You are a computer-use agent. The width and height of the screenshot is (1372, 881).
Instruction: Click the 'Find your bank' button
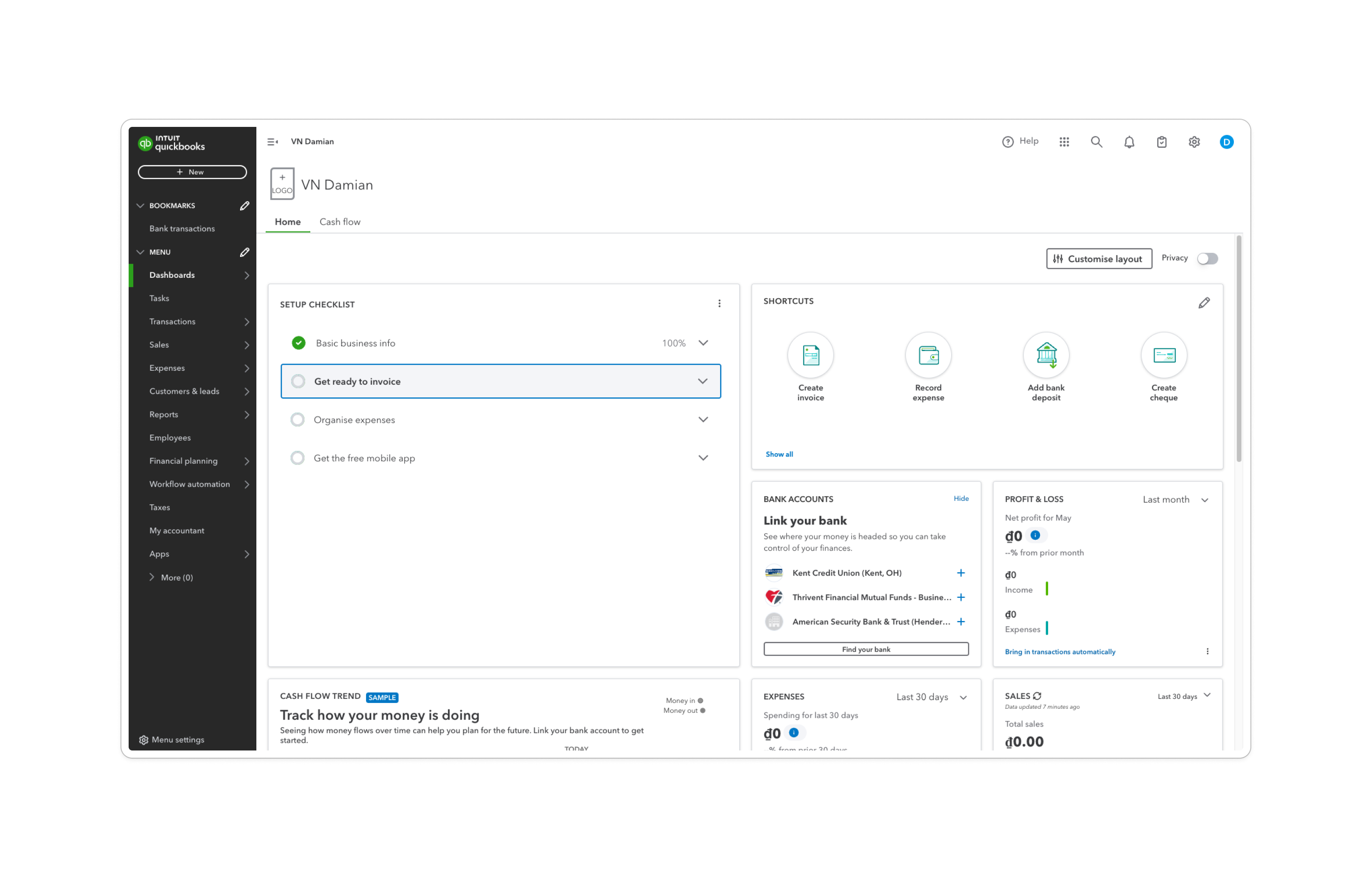866,649
